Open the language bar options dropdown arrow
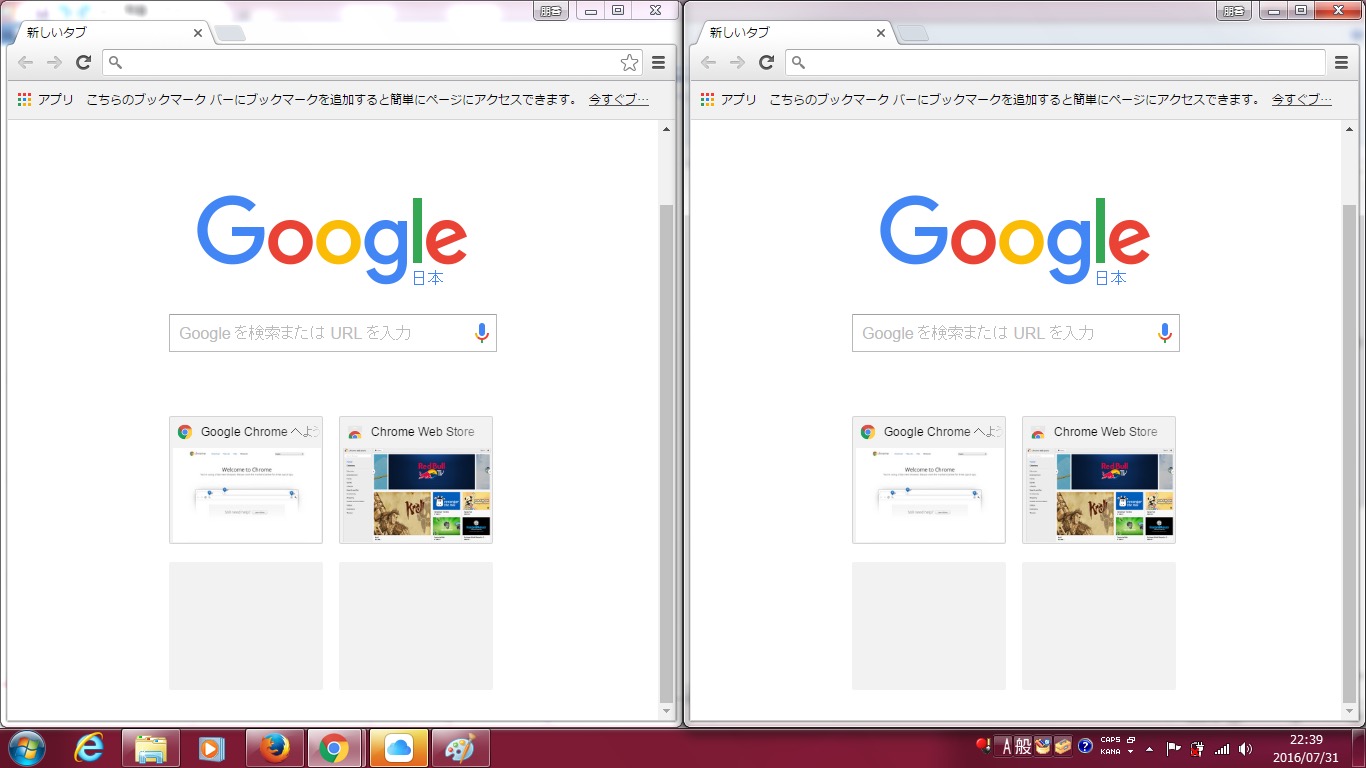This screenshot has height=768, width=1366. (x=1130, y=751)
